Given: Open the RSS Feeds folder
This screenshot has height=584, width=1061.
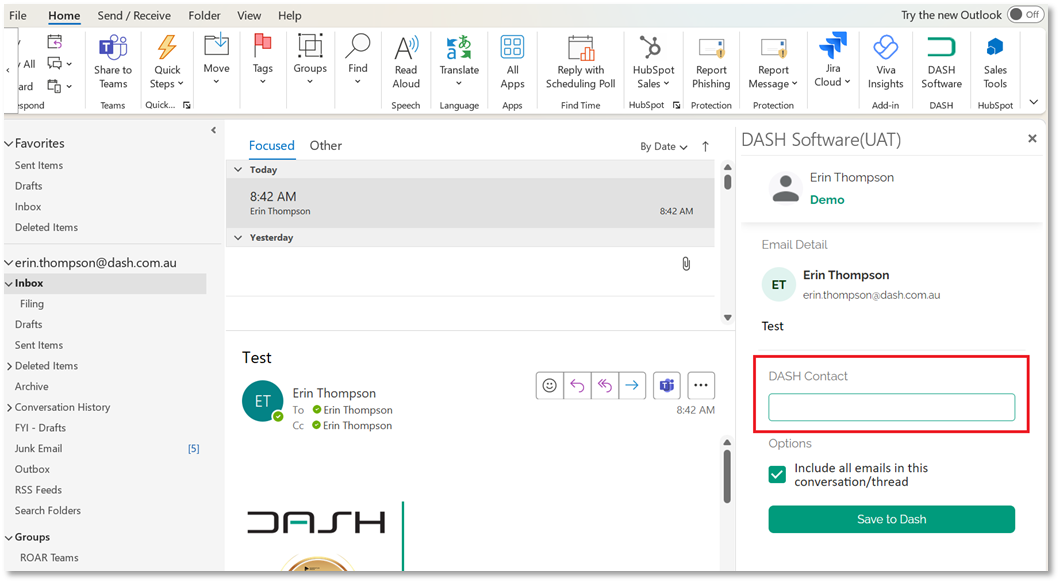Looking at the screenshot, I should [38, 490].
